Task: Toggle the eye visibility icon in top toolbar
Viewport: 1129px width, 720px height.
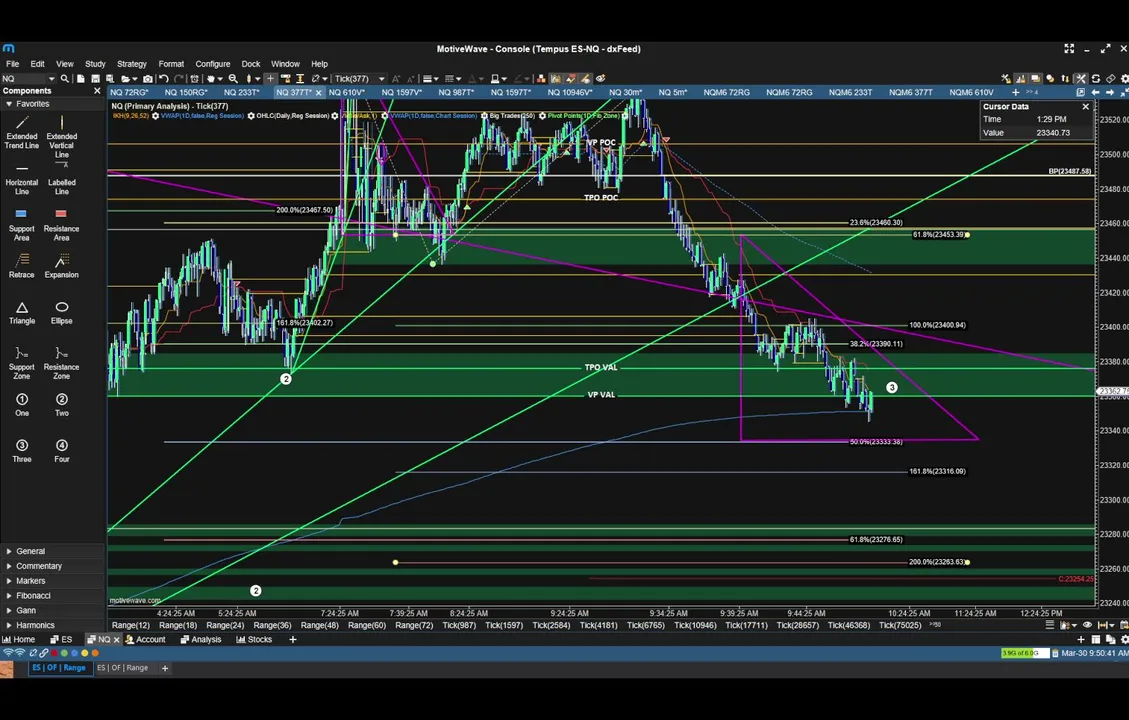Action: [600, 78]
